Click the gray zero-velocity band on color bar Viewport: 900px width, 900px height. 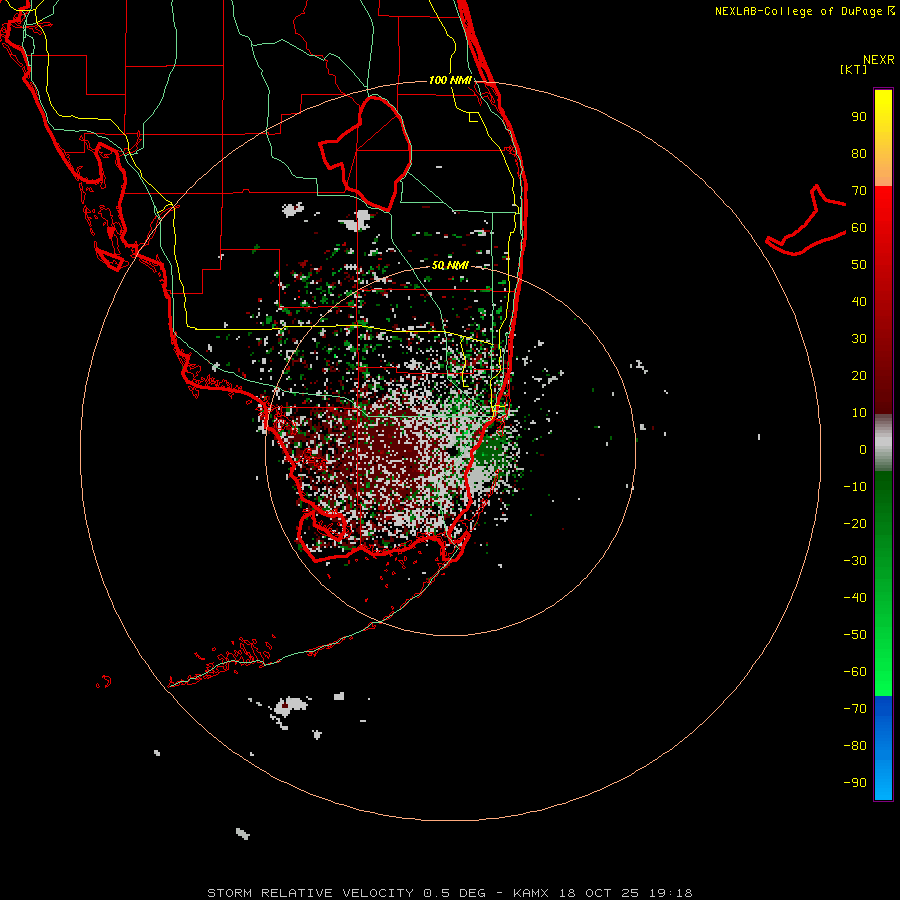click(x=883, y=443)
